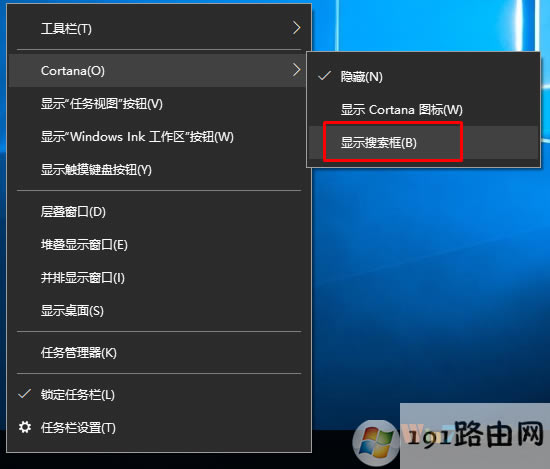The image size is (550, 469).
Task: Open 任务管理器(K) from the menu
Action: pyautogui.click(x=159, y=353)
